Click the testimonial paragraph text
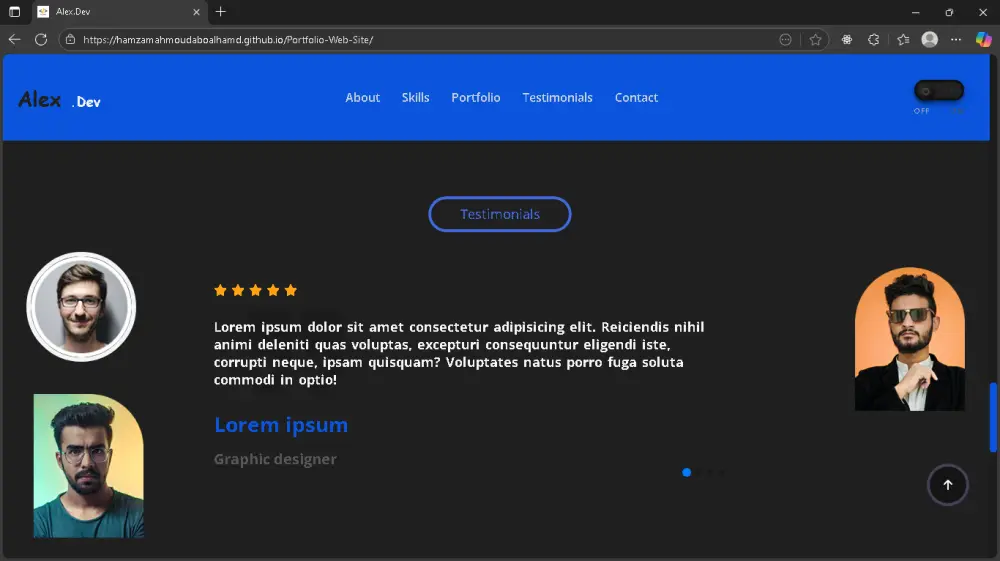Image resolution: width=1000 pixels, height=561 pixels. pyautogui.click(x=459, y=353)
